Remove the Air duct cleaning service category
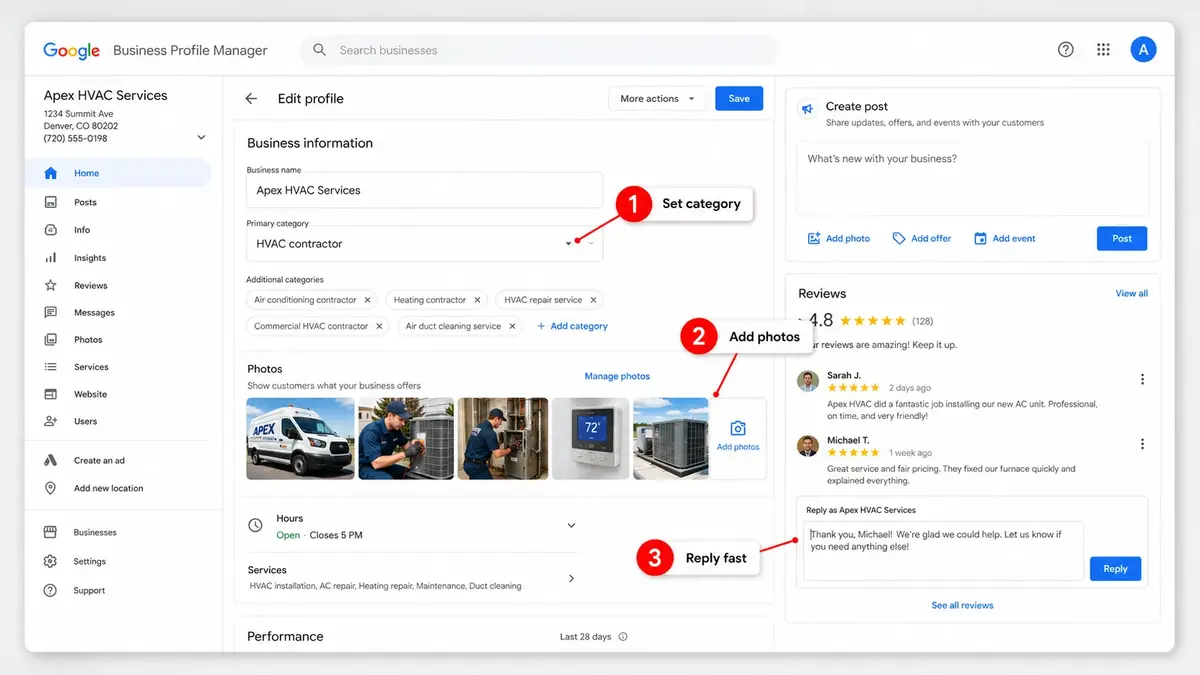1200x675 pixels. click(512, 326)
